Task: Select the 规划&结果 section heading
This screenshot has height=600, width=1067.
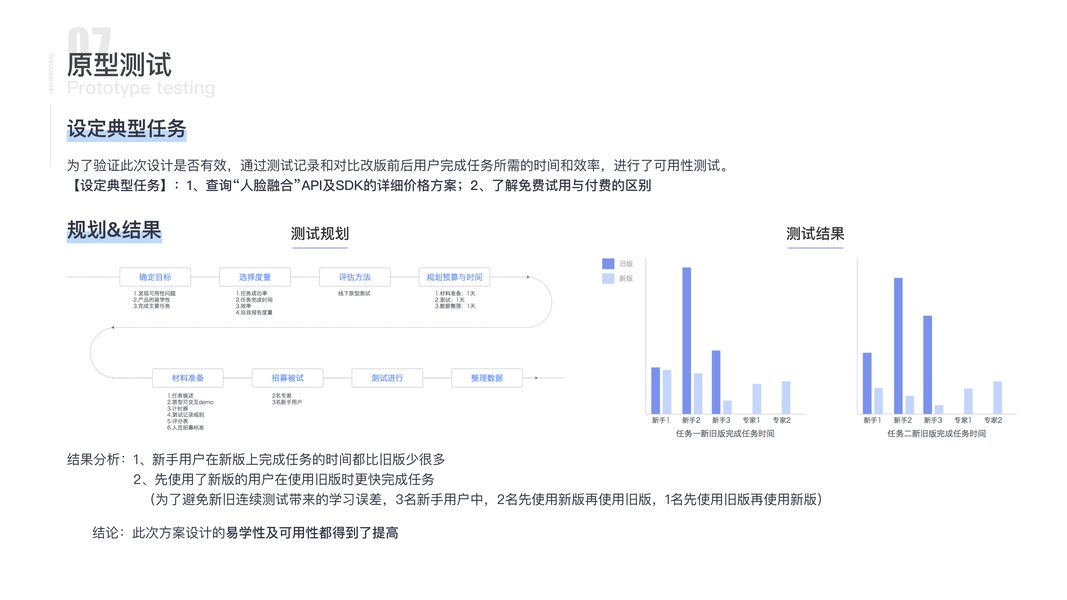Action: pos(114,230)
